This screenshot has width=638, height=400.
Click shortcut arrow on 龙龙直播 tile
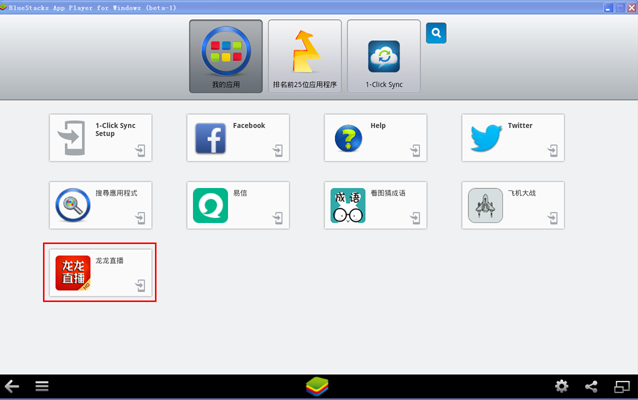point(140,286)
